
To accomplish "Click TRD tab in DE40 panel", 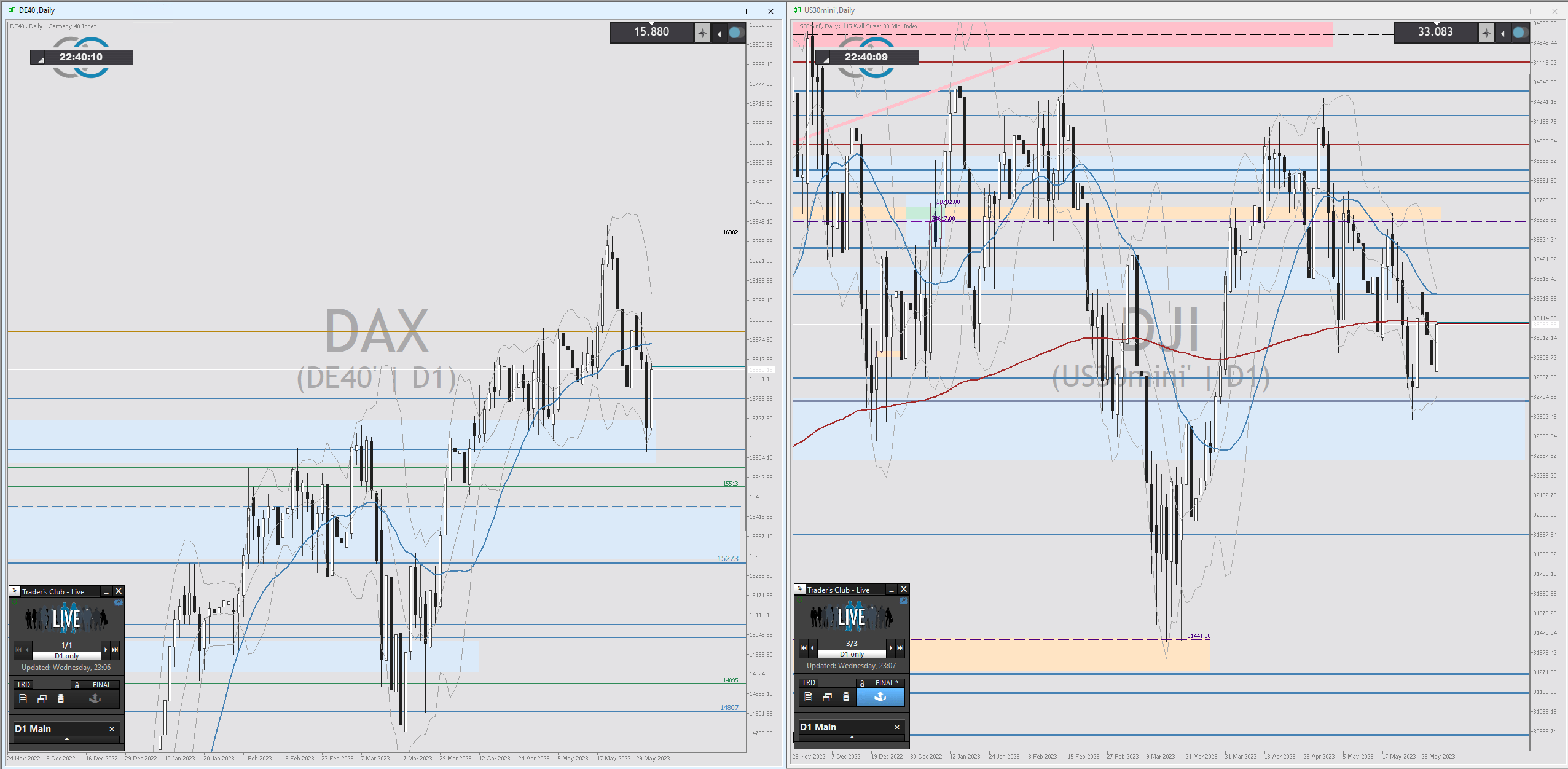I will [x=23, y=684].
